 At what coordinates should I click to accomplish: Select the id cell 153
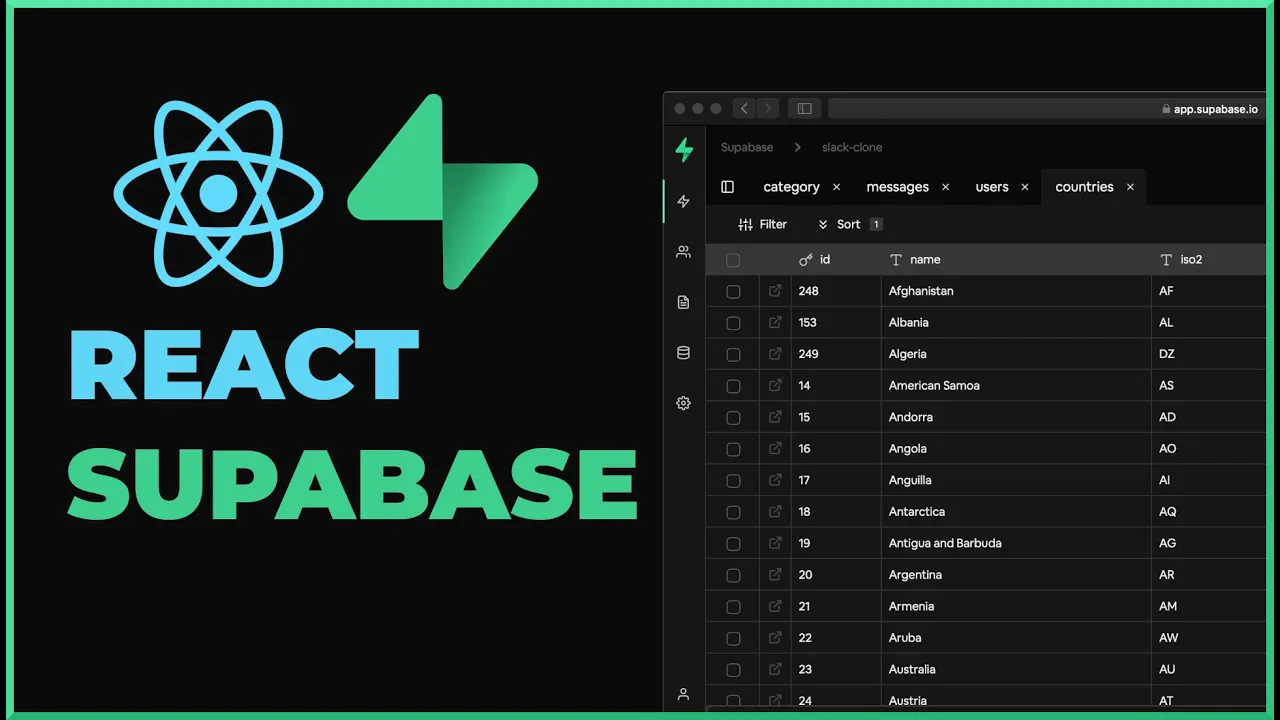(836, 322)
